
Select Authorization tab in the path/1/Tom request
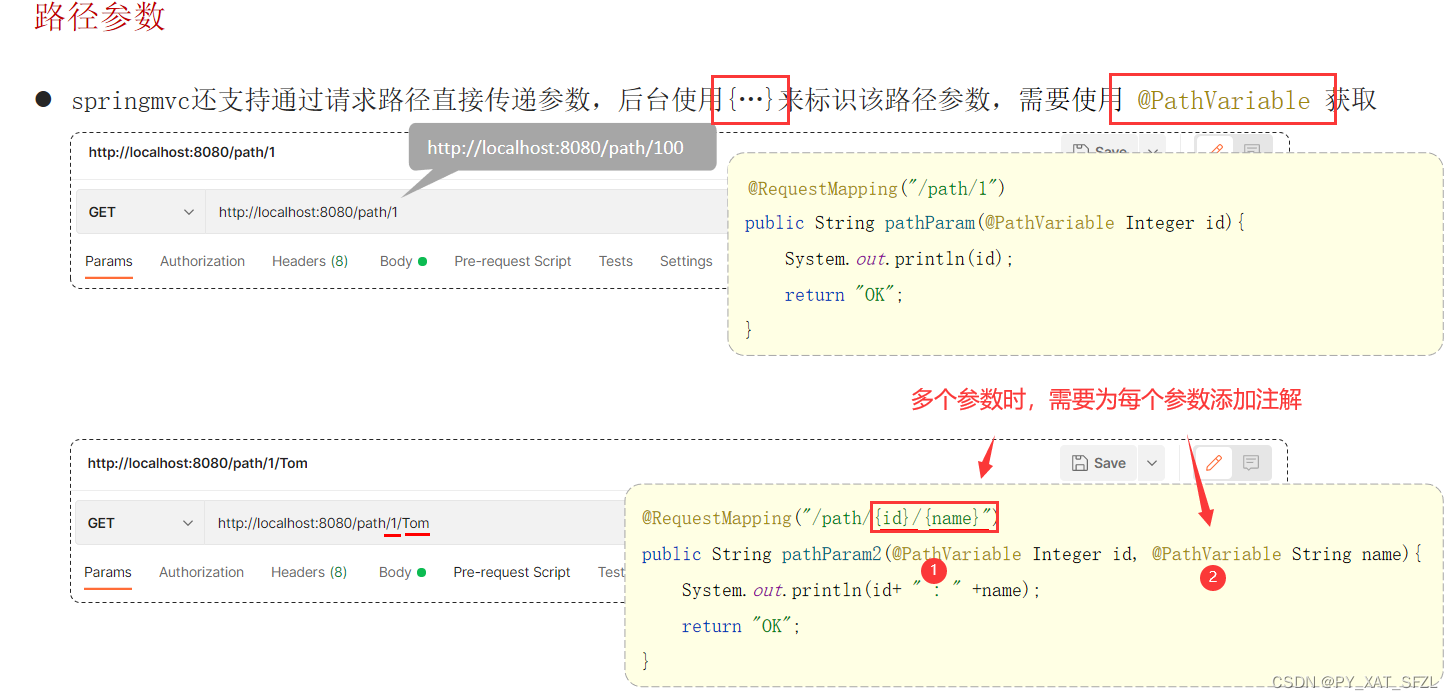(x=201, y=572)
